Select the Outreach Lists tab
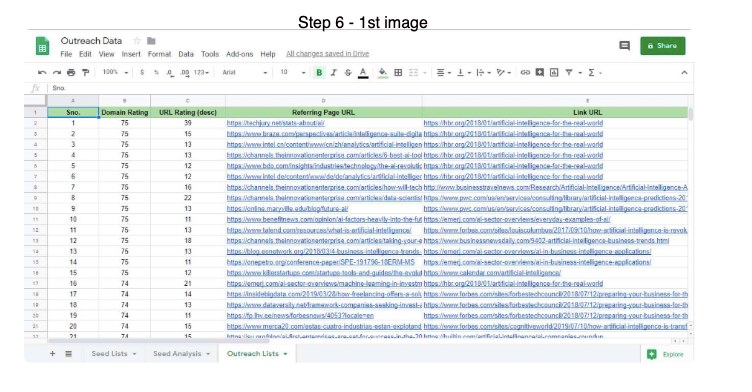The image size is (752, 392). tap(257, 354)
